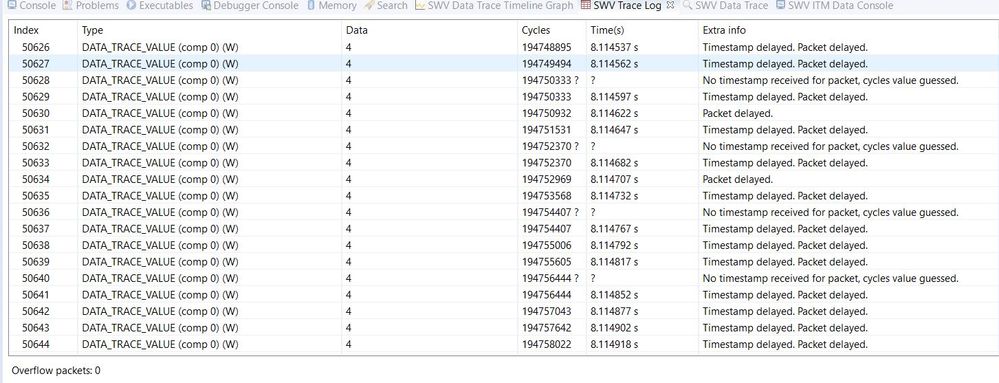Viewport: 999px width, 383px height.
Task: Click cycles value 194749494
Action: [x=547, y=64]
